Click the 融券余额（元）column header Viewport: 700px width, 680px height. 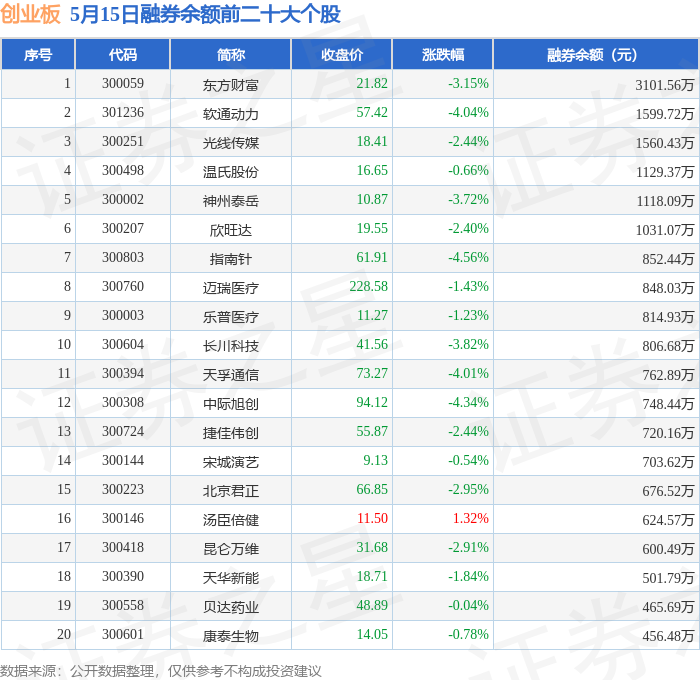tap(596, 54)
